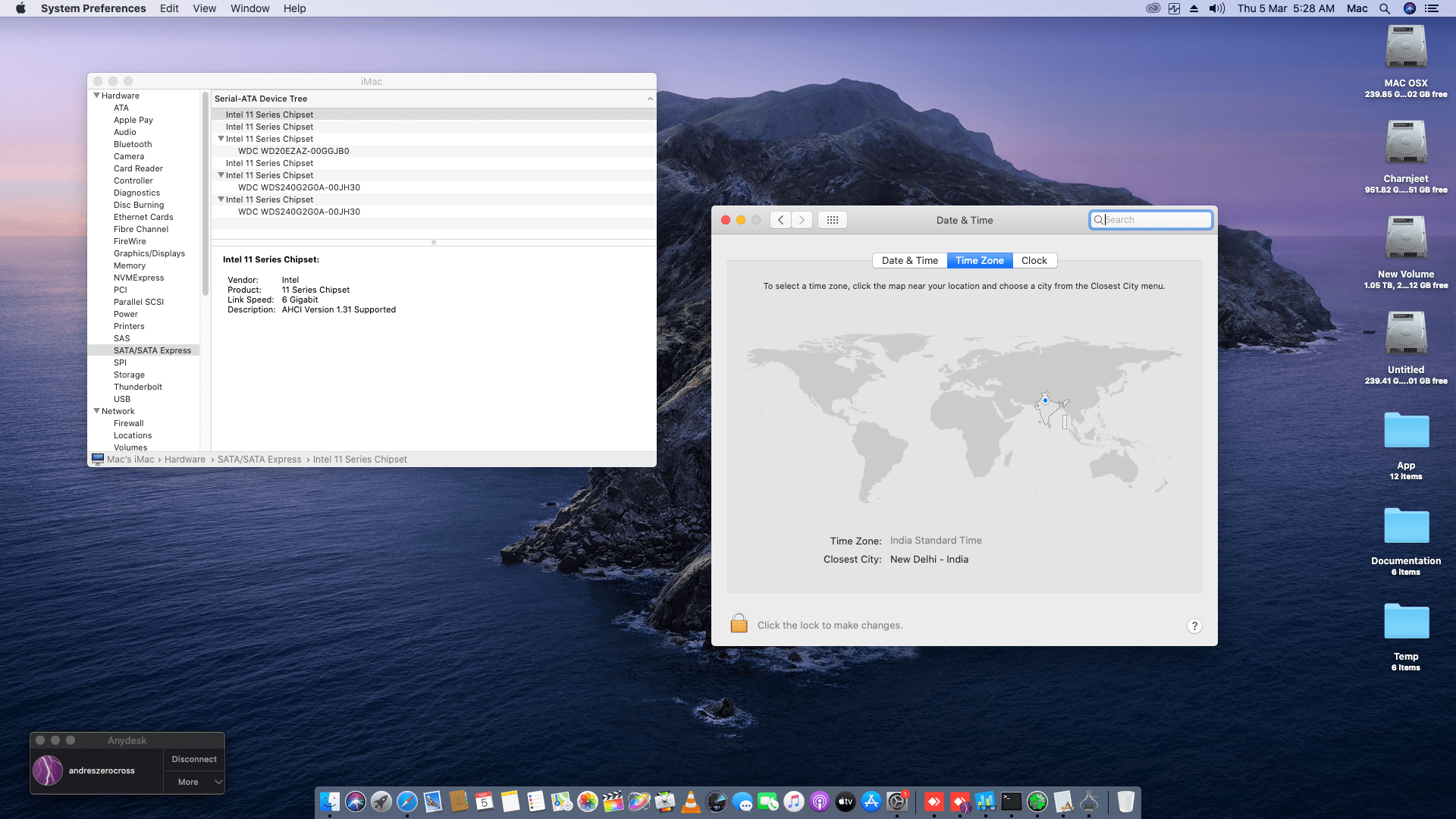Collapse the Hardware section in sidebar
The width and height of the screenshot is (1456, 819).
(96, 96)
